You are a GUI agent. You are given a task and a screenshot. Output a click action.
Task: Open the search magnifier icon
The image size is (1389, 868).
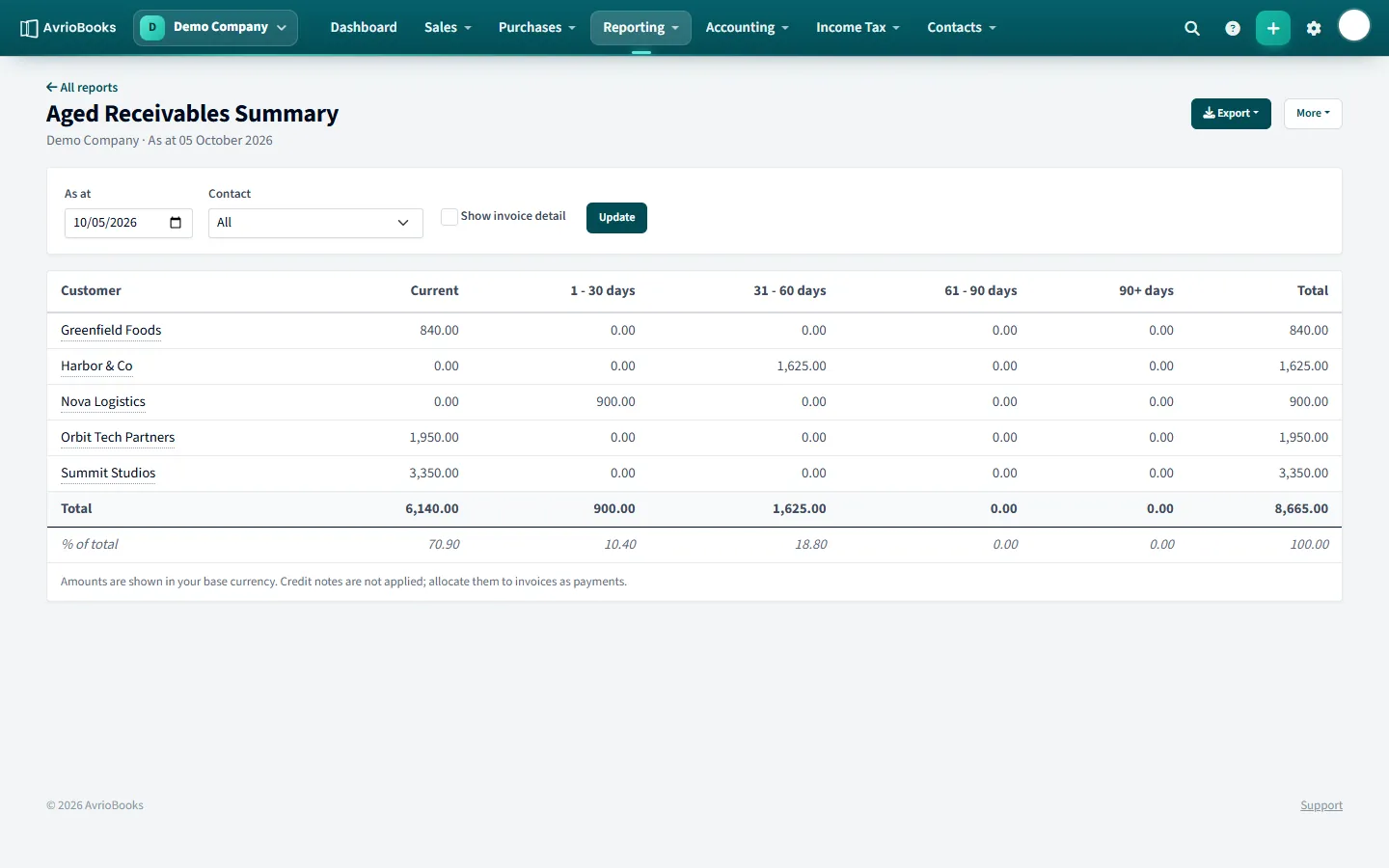pos(1192,28)
